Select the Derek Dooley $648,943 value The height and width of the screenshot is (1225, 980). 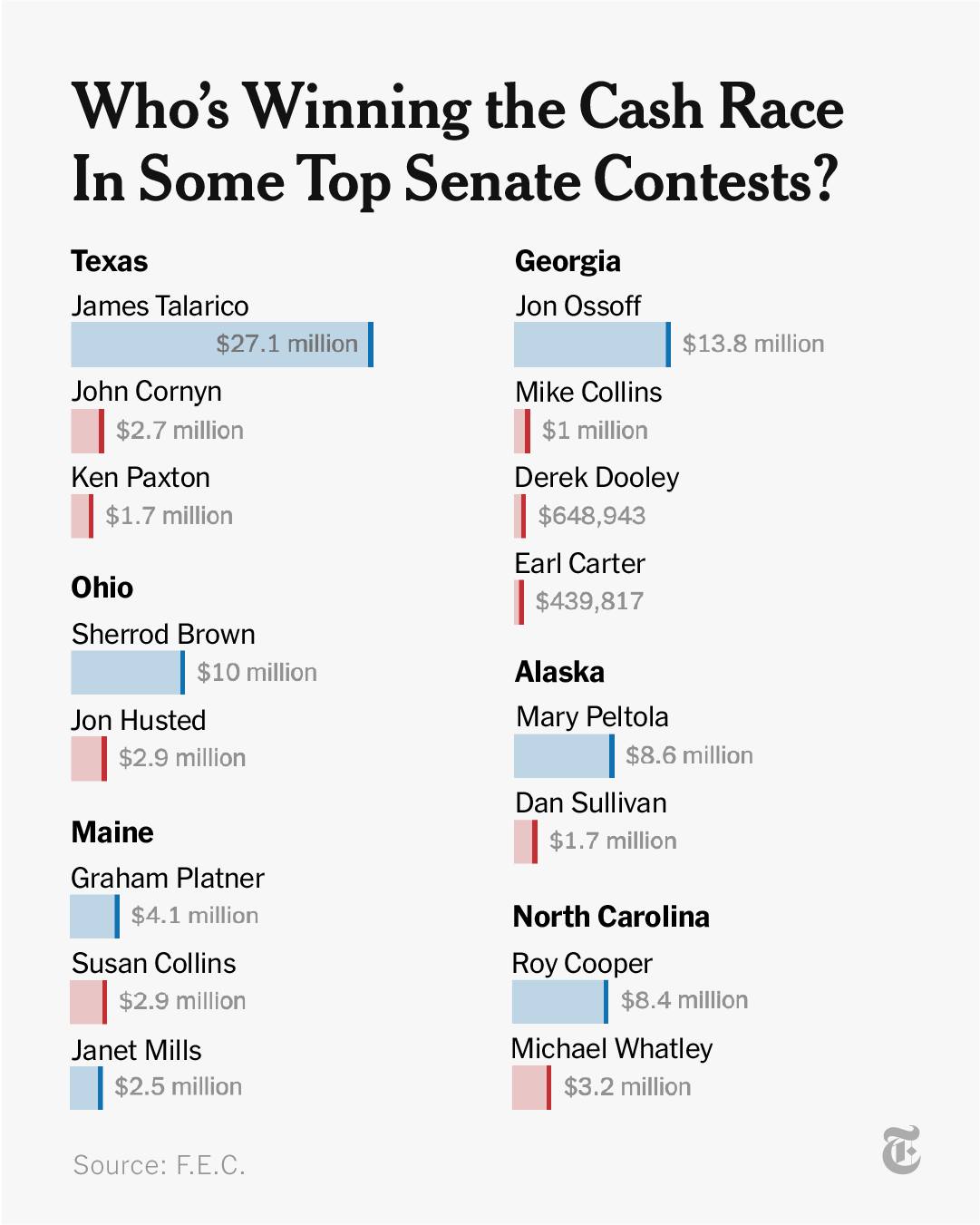[x=591, y=516]
